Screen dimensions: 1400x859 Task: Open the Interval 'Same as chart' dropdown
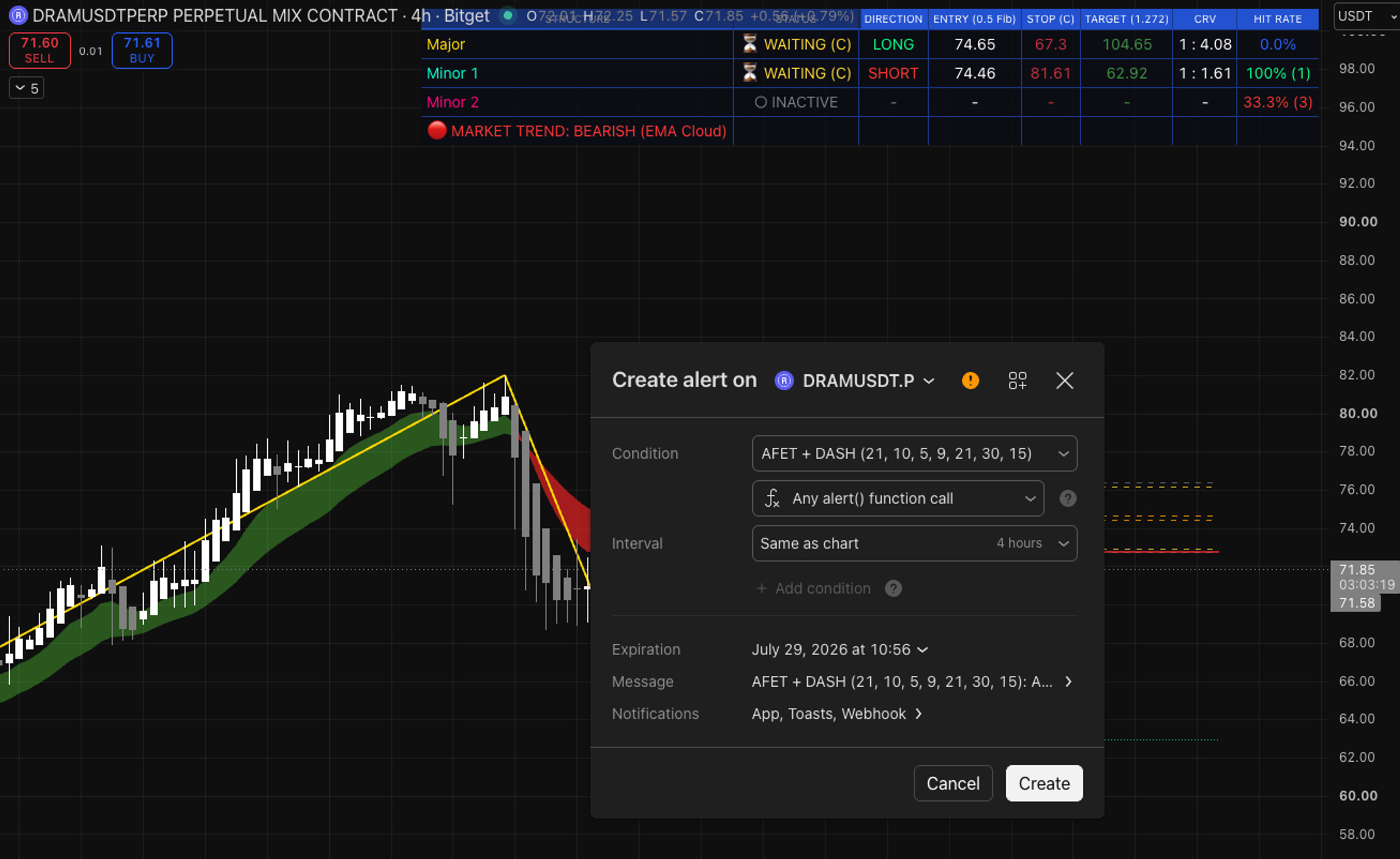coord(914,543)
